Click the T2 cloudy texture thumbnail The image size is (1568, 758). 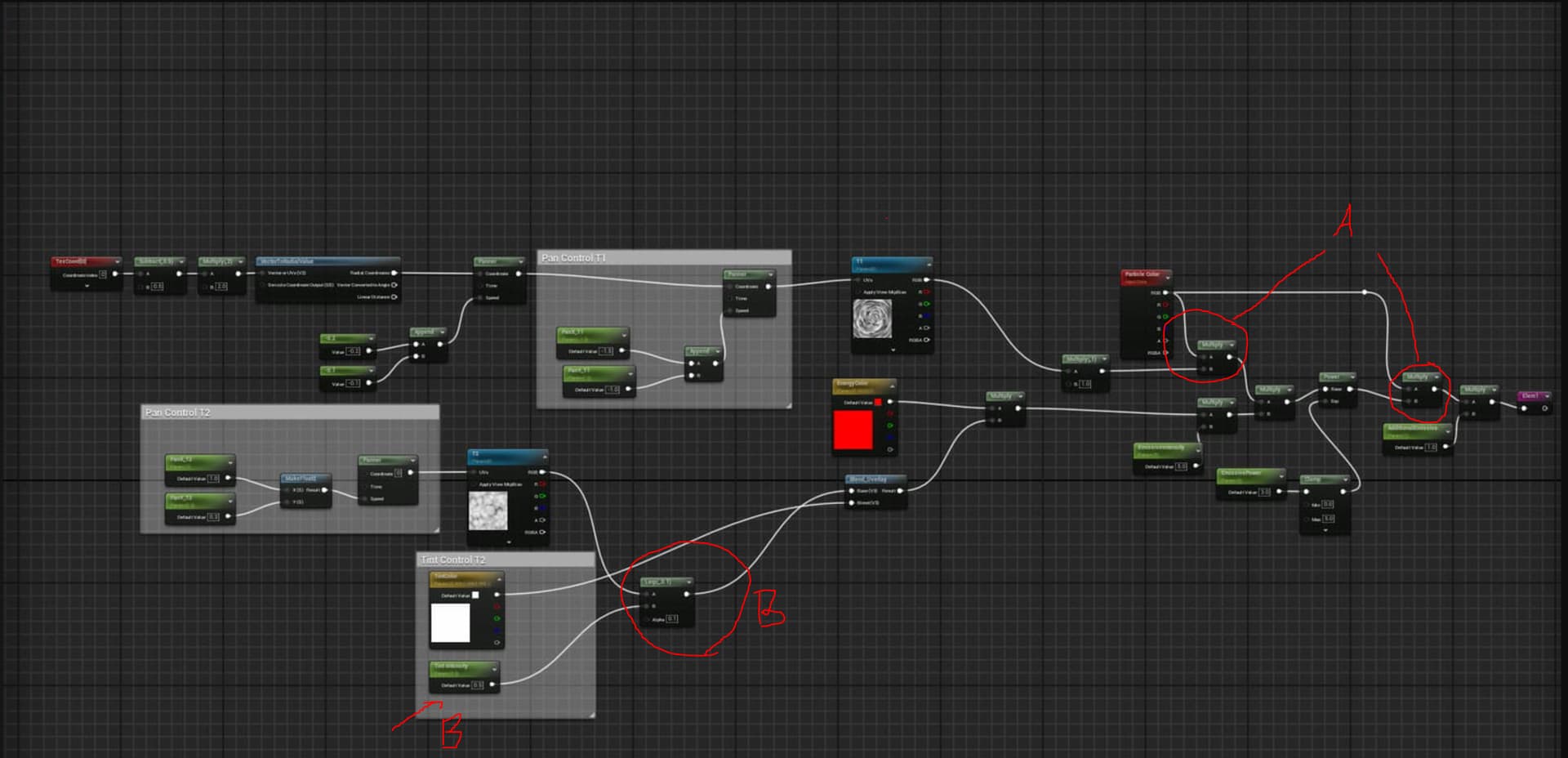click(488, 511)
